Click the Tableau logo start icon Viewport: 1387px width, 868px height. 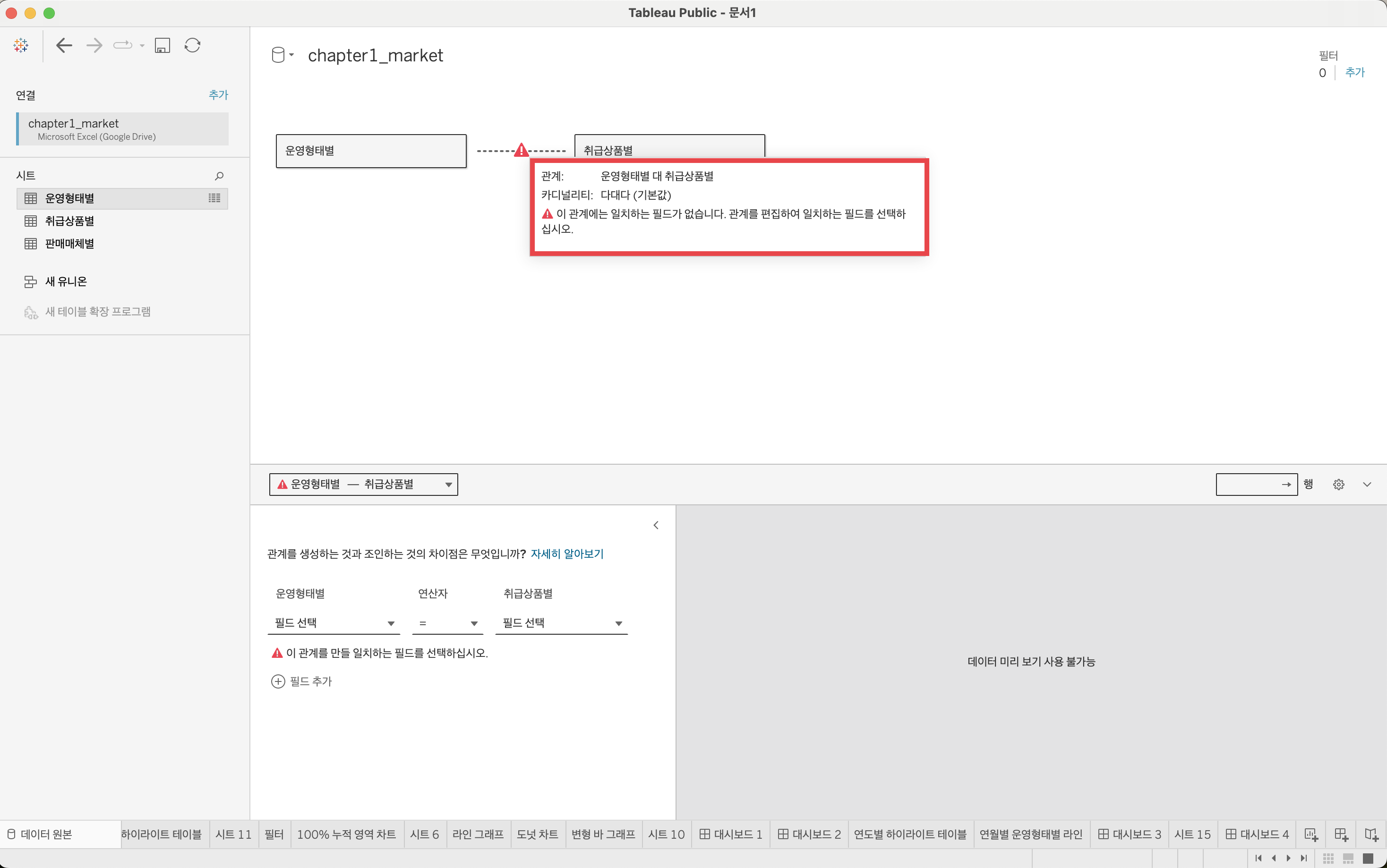coord(21,45)
